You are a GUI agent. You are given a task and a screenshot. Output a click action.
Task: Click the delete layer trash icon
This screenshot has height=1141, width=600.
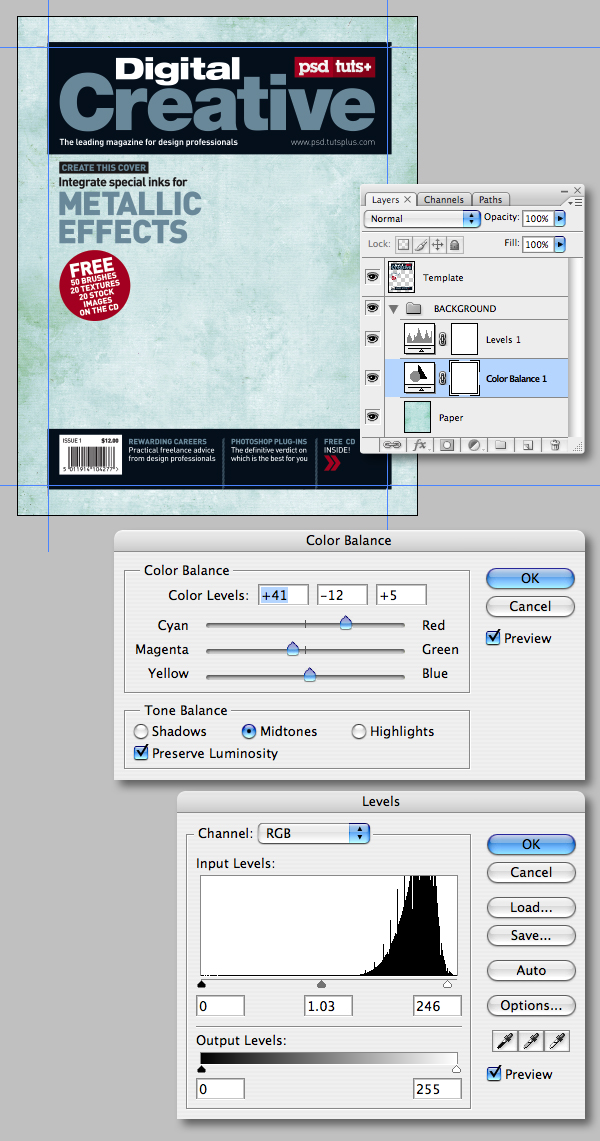[555, 445]
